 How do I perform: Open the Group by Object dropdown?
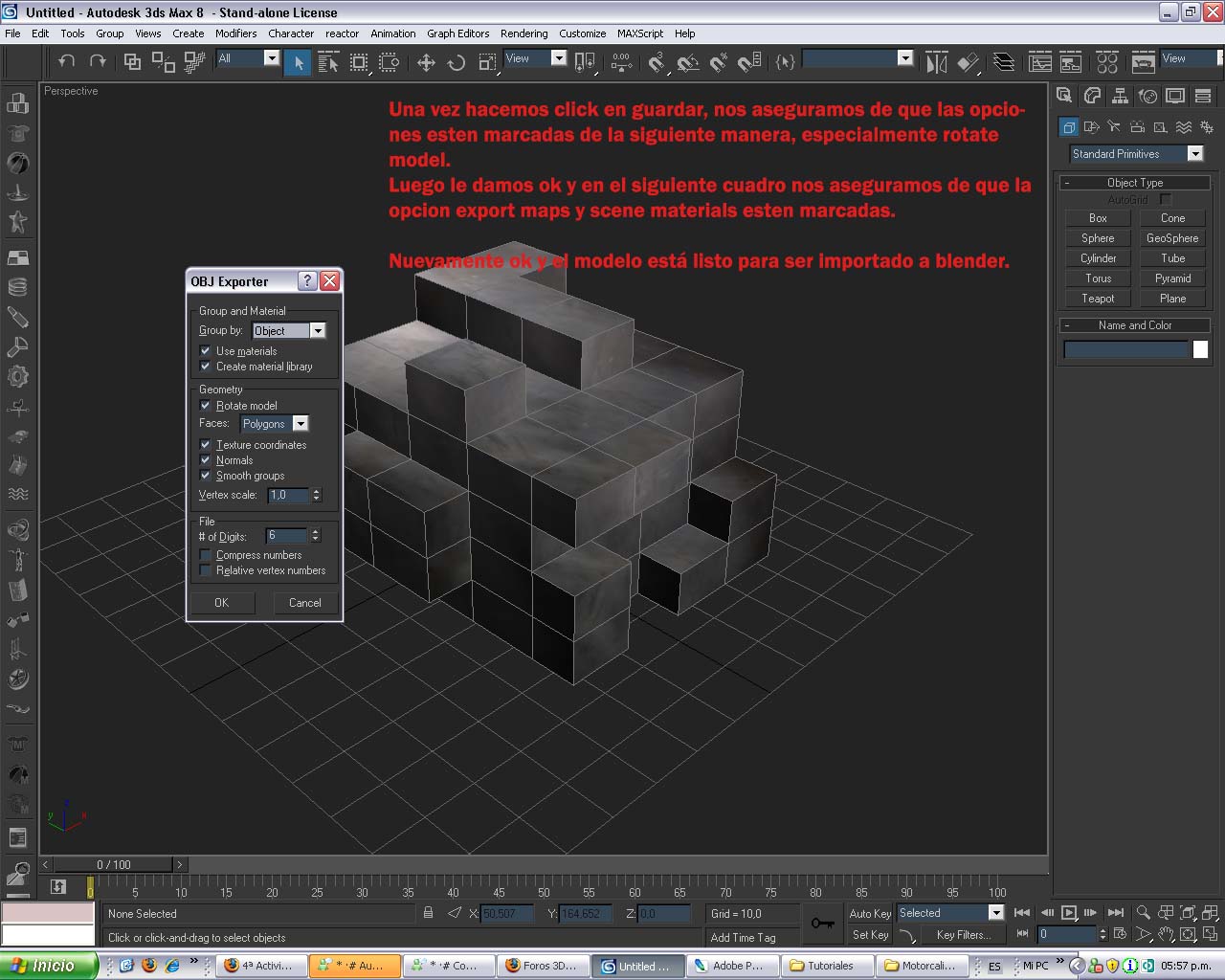[x=289, y=330]
